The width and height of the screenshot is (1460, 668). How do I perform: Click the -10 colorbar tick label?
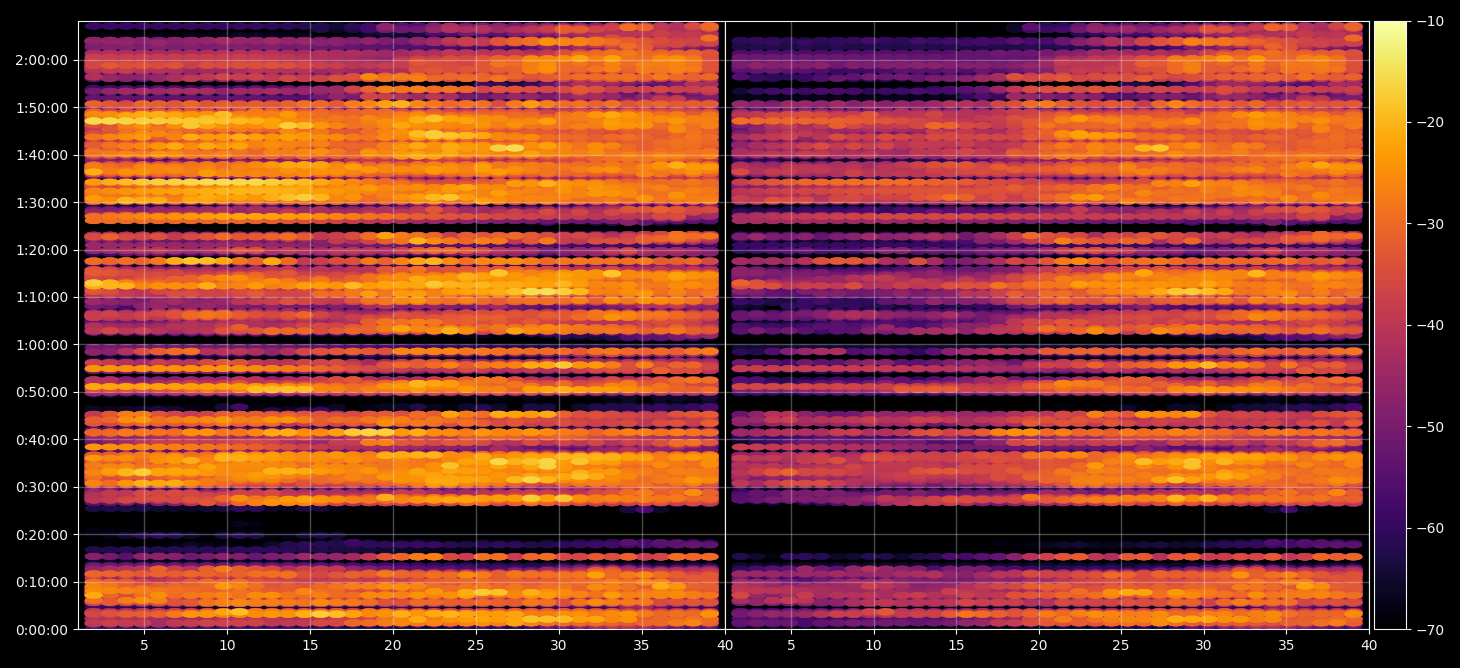coord(1429,21)
